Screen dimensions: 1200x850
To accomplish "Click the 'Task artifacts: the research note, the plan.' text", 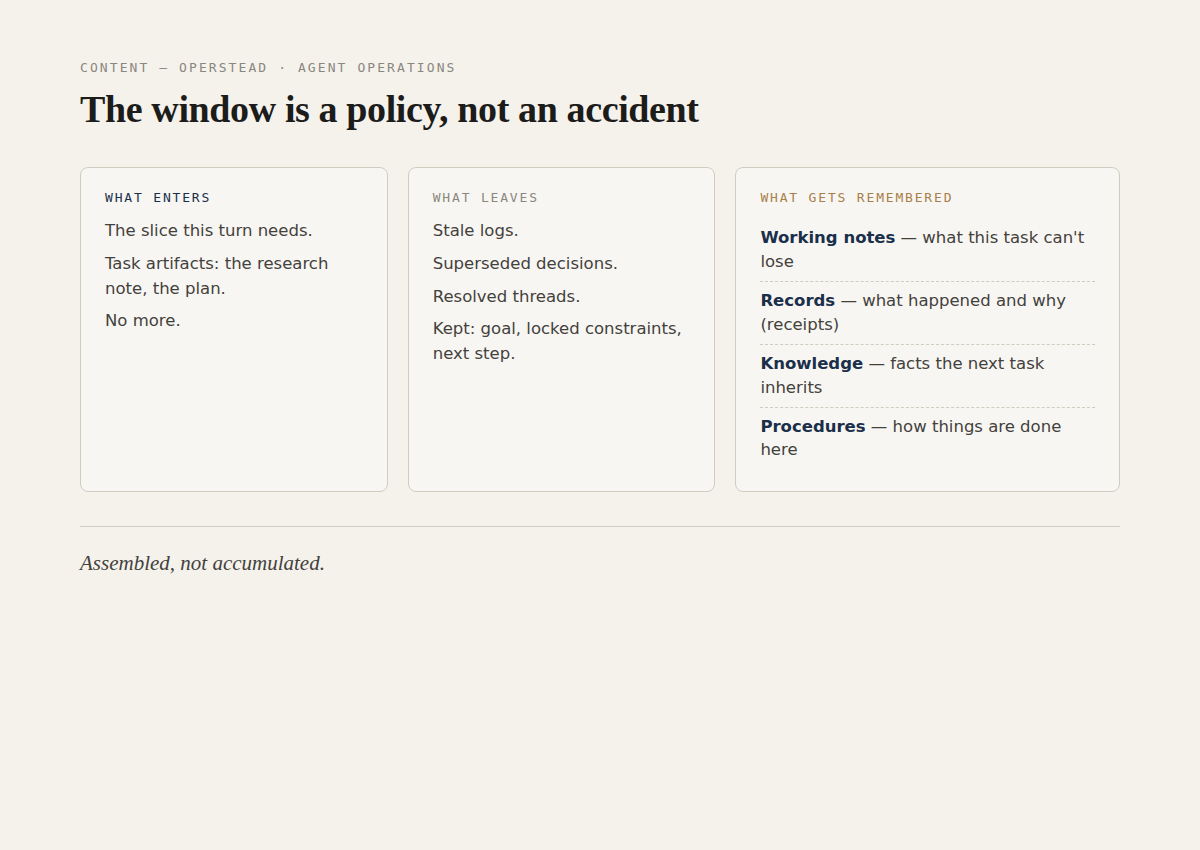I will click(x=217, y=276).
